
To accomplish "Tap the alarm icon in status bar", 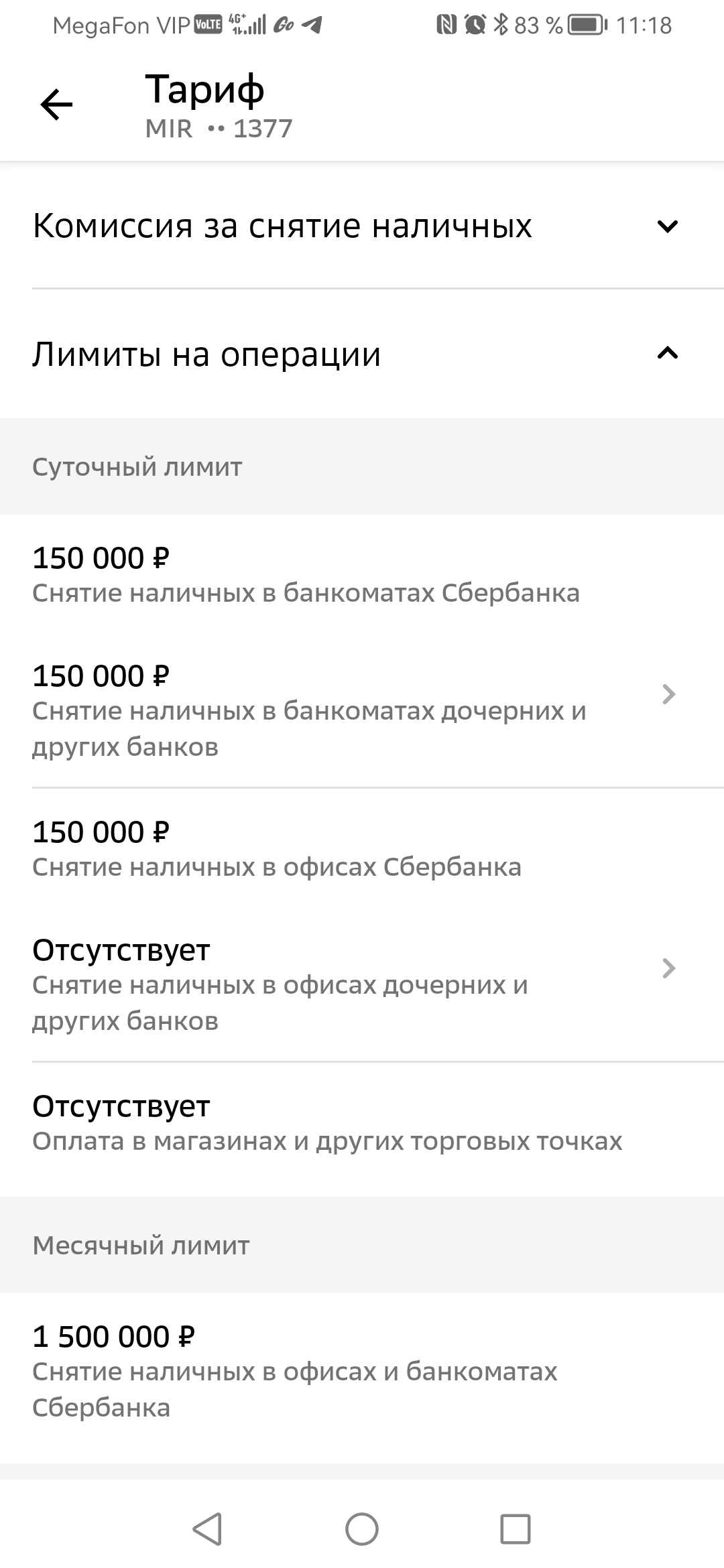I will [x=475, y=25].
